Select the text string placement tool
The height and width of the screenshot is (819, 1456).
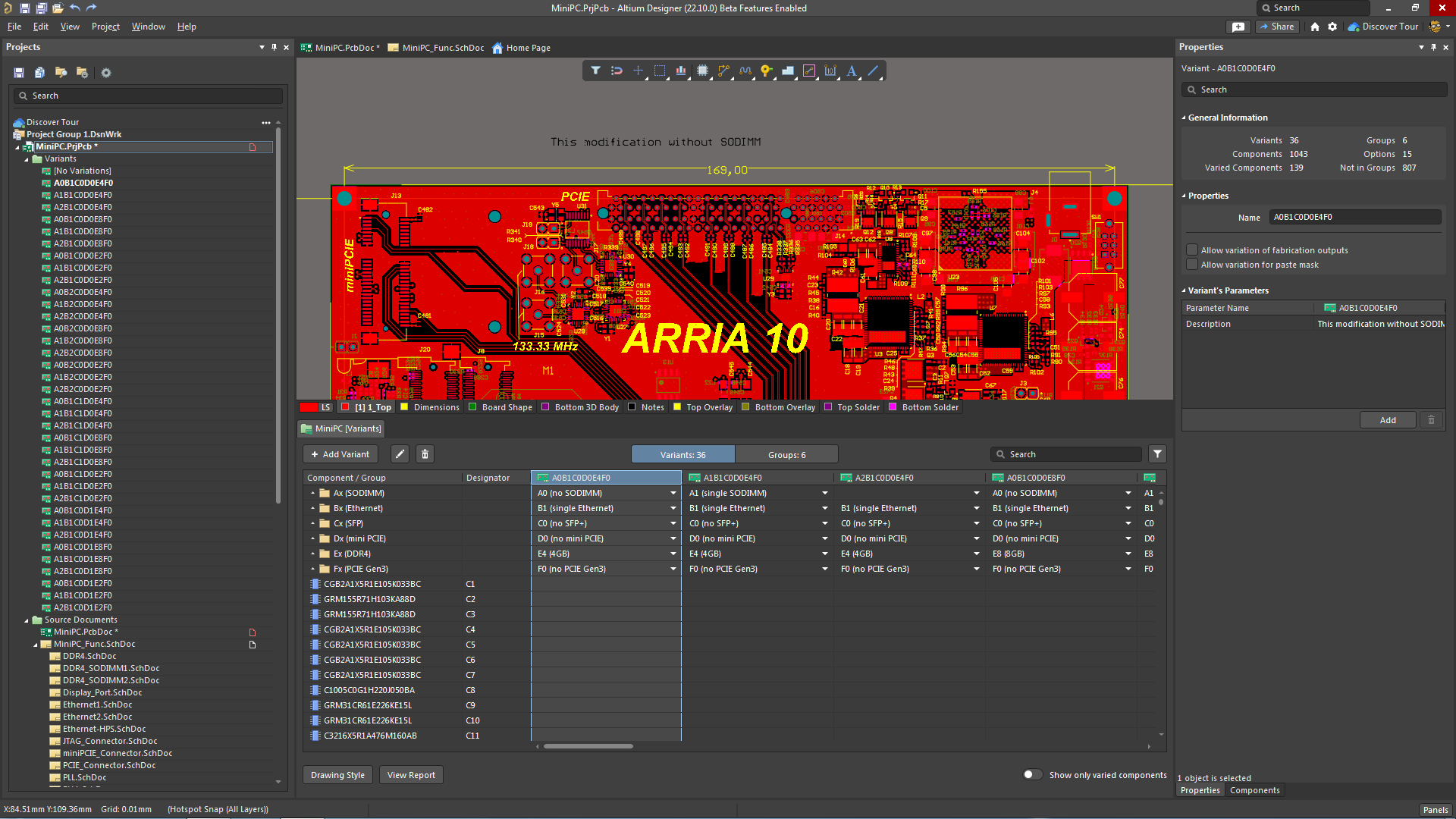point(852,71)
